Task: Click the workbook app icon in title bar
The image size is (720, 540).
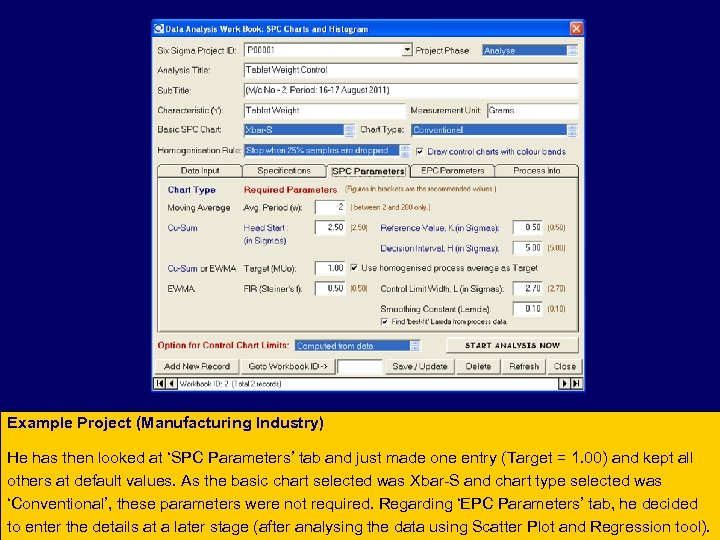Action: pos(159,28)
